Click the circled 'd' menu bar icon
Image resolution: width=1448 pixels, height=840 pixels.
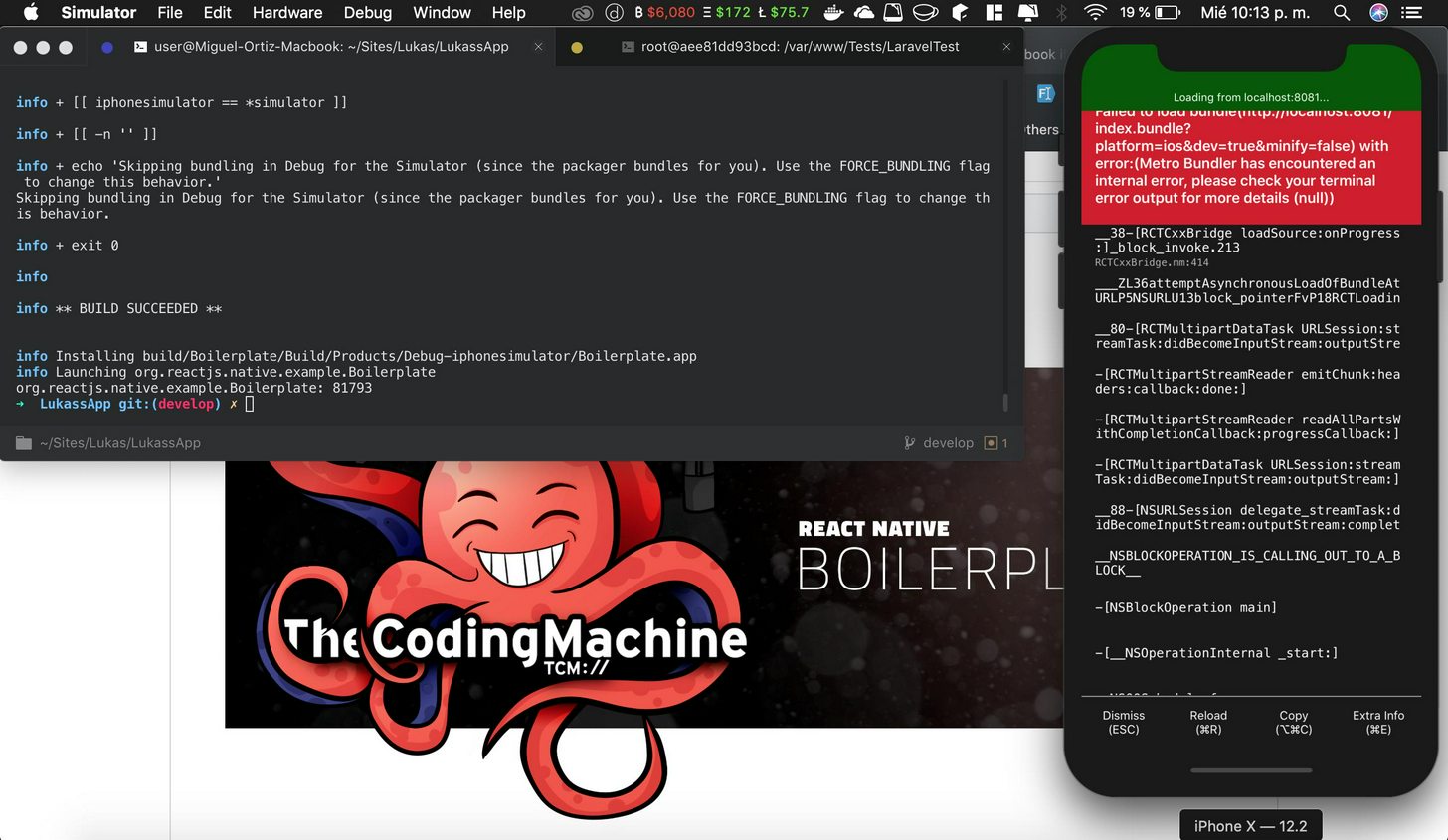click(x=614, y=13)
